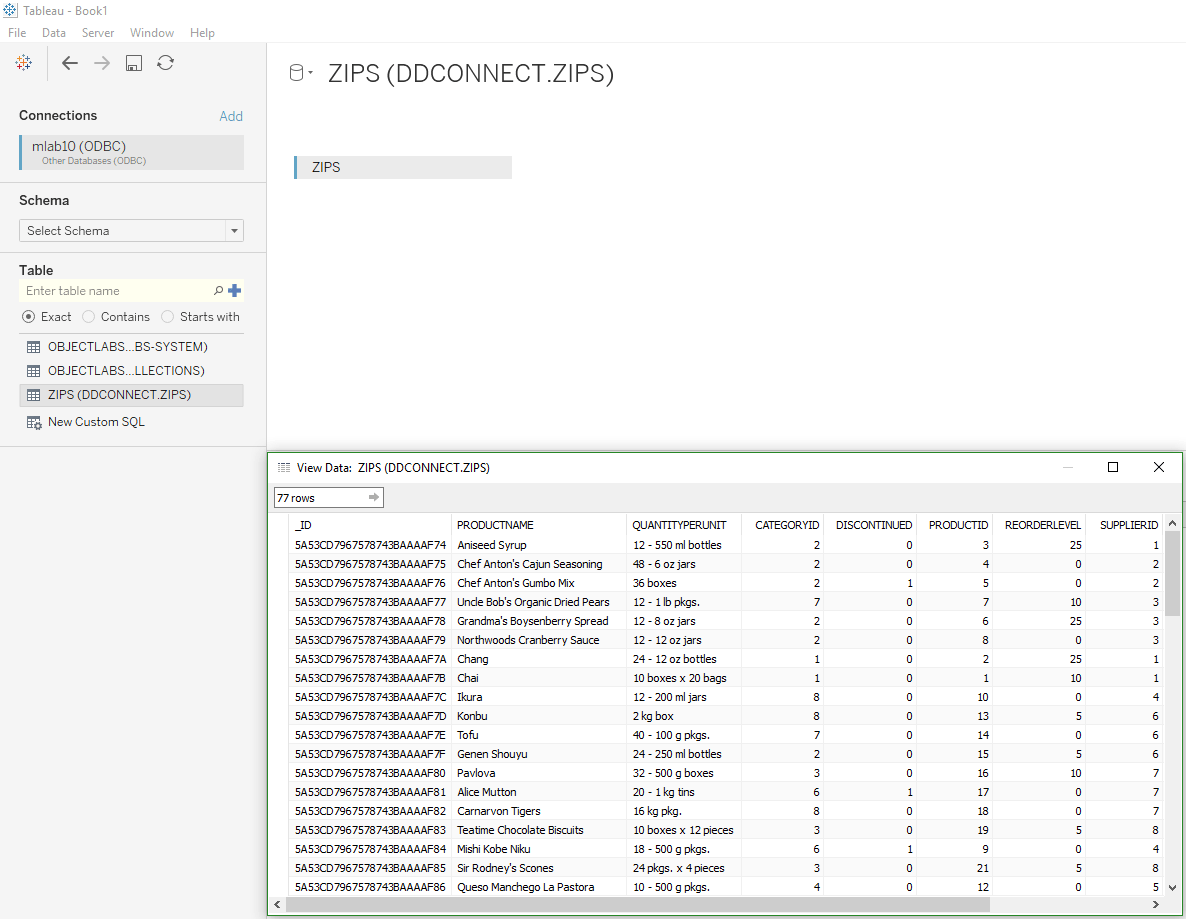
Task: Click the table search magnifier icon
Action: click(x=218, y=290)
